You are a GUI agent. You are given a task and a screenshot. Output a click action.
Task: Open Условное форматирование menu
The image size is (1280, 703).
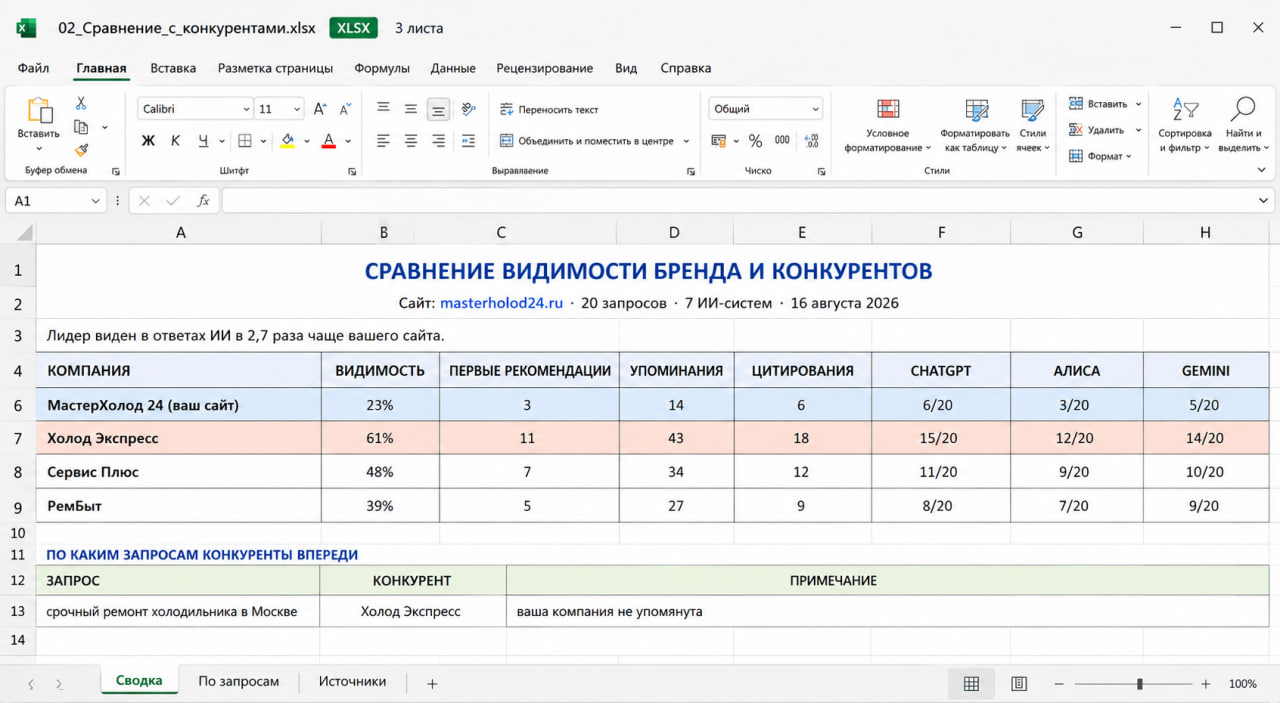tap(887, 125)
